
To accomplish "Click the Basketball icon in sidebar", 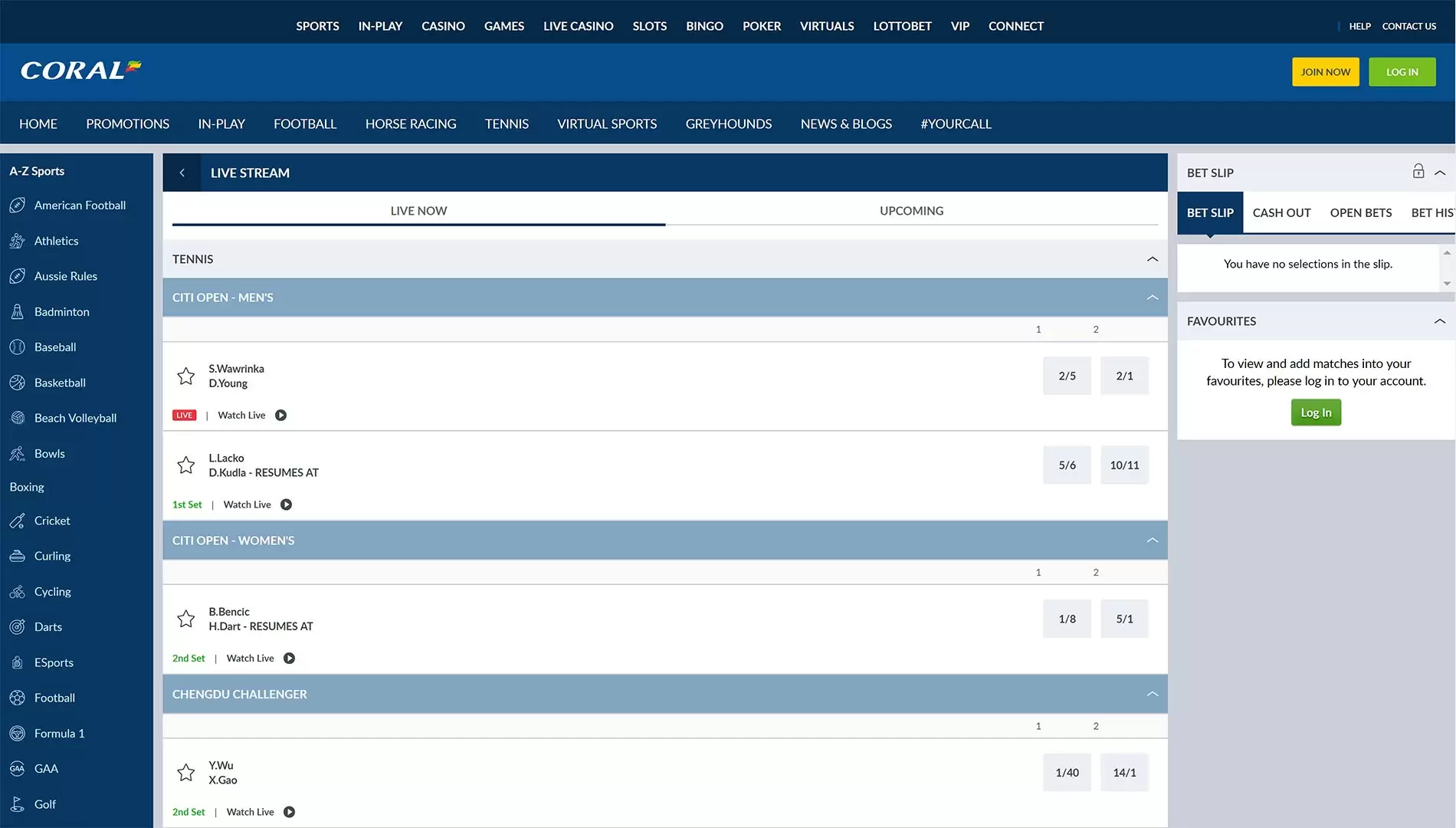I will pyautogui.click(x=18, y=383).
